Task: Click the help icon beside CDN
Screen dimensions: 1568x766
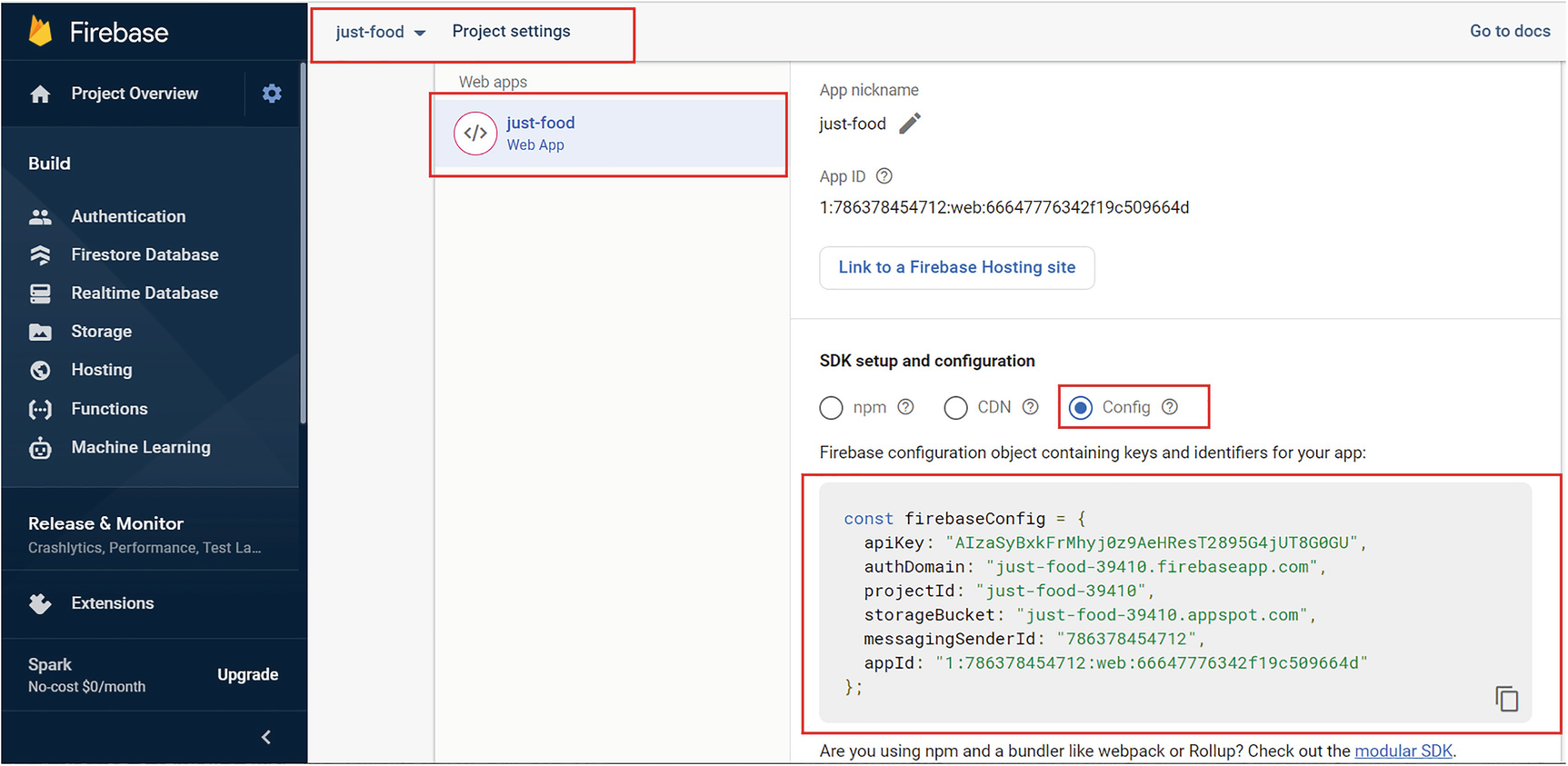Action: click(x=1030, y=407)
